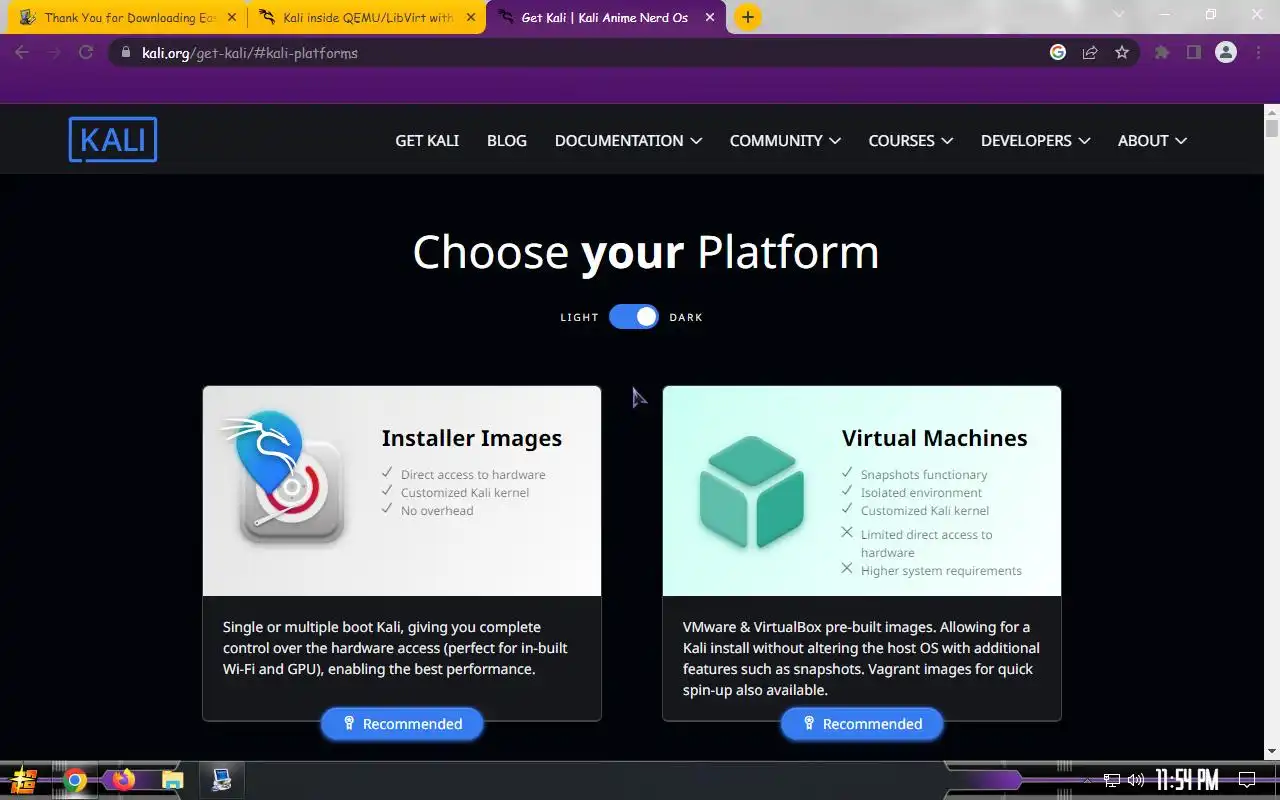
Task: Bookmark this page with the star icon
Action: point(1122,53)
